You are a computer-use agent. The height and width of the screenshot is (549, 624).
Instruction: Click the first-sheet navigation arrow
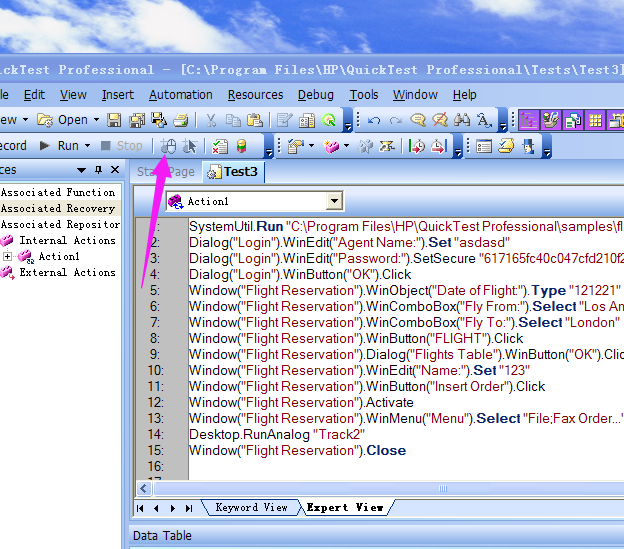click(x=140, y=508)
